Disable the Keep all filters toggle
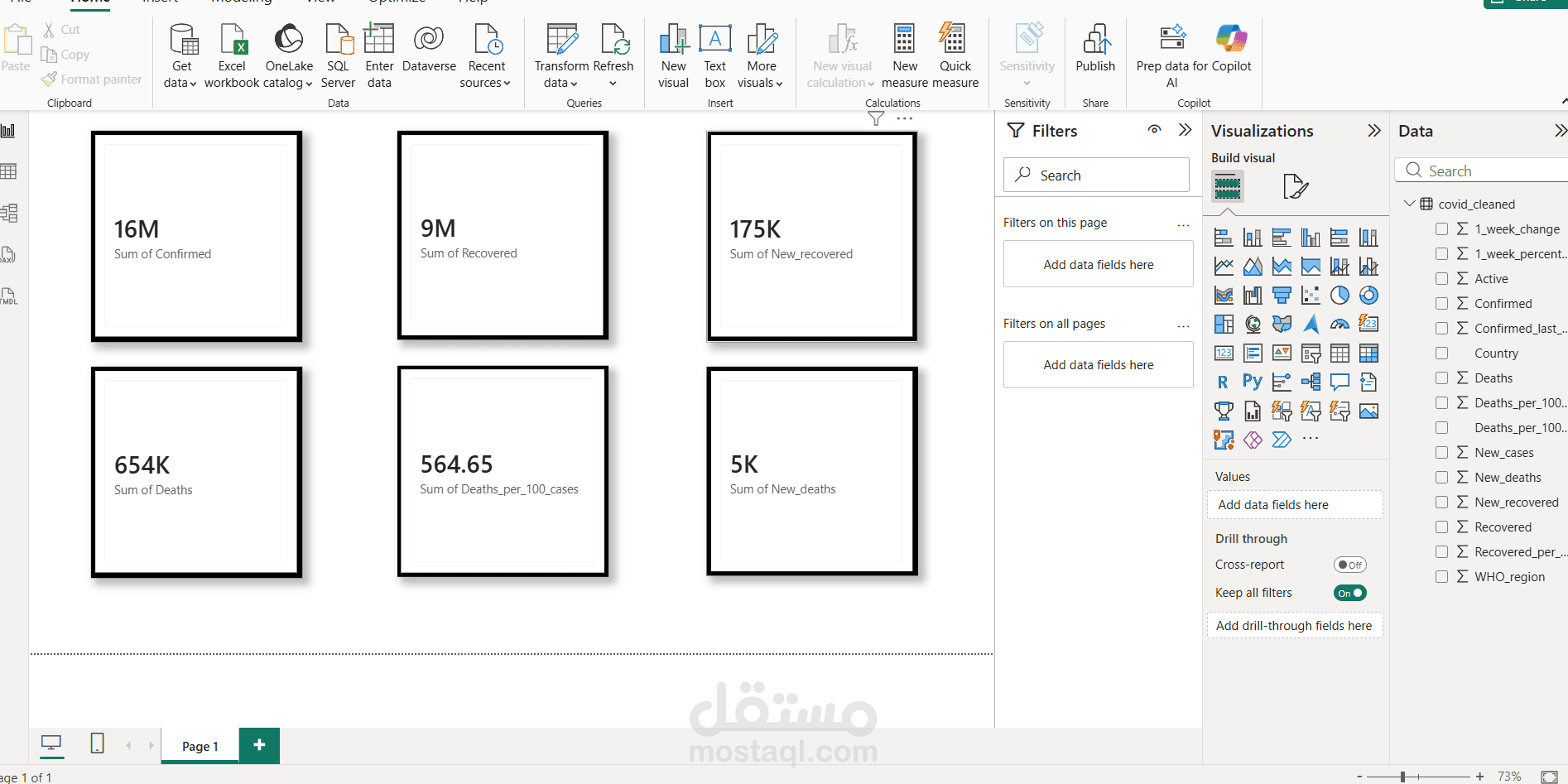The image size is (1568, 784). [x=1349, y=593]
